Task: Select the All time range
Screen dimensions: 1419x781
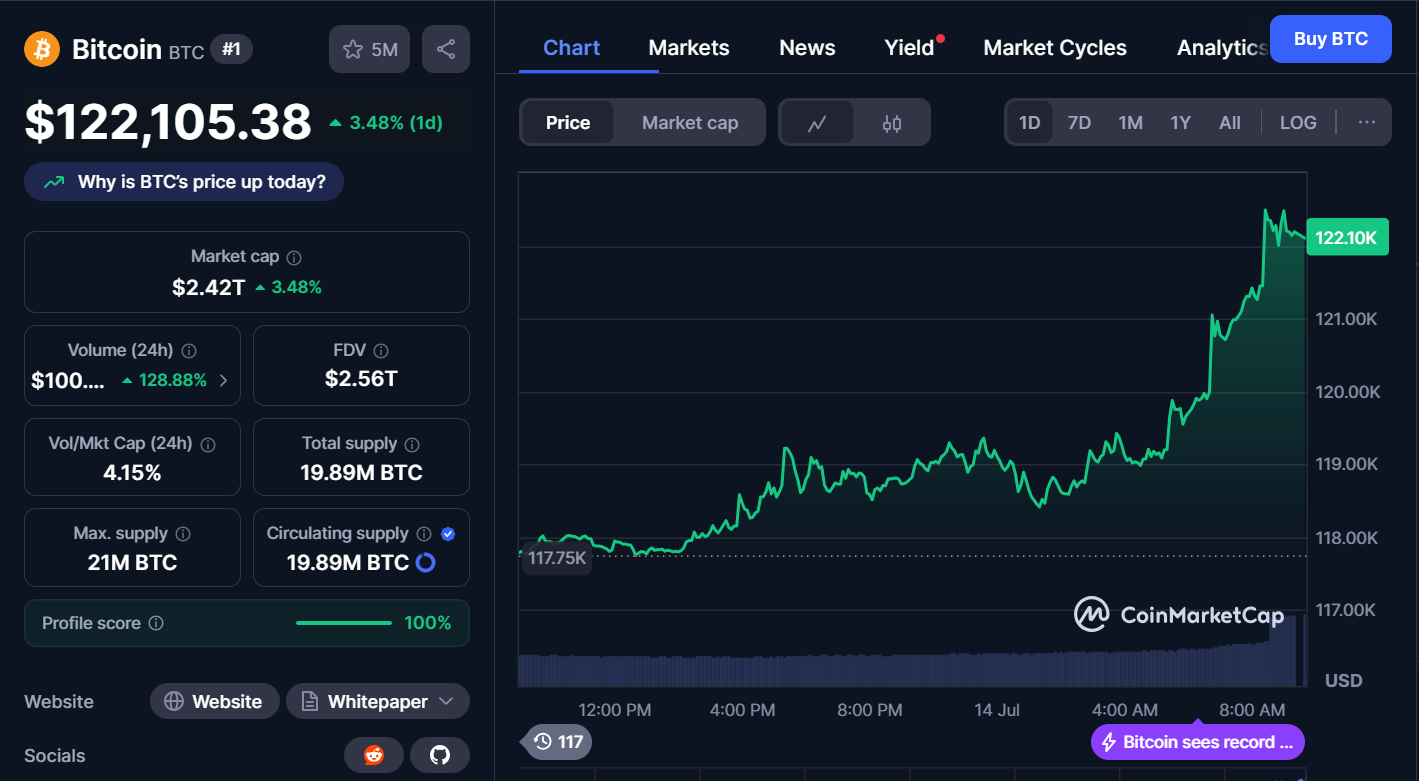Action: (1230, 123)
